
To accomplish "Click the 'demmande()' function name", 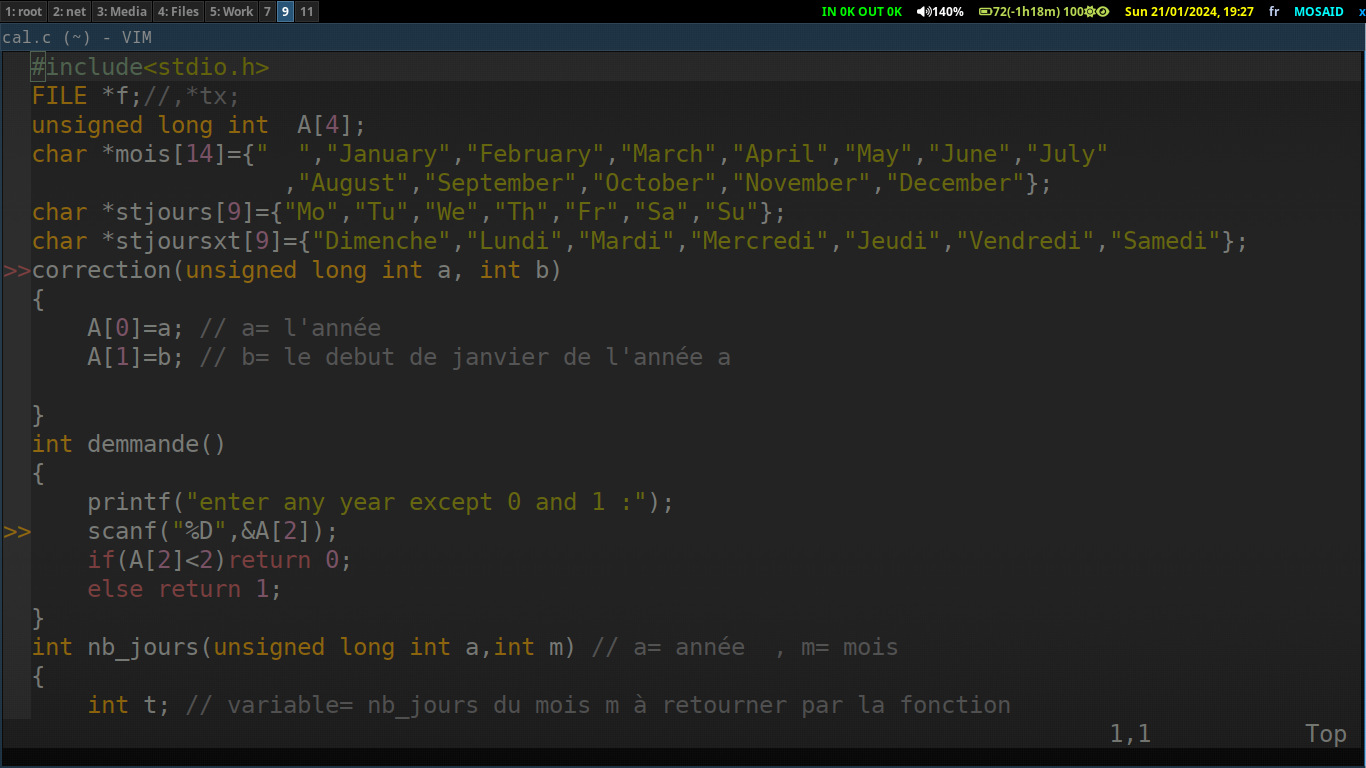I will pyautogui.click(x=157, y=444).
